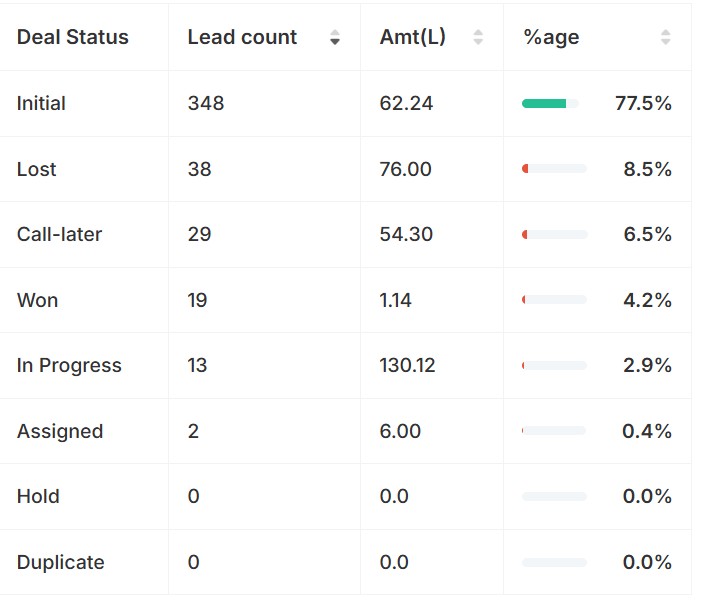The image size is (712, 610).
Task: Click the 130.12 amount cell
Action: pyautogui.click(x=407, y=366)
